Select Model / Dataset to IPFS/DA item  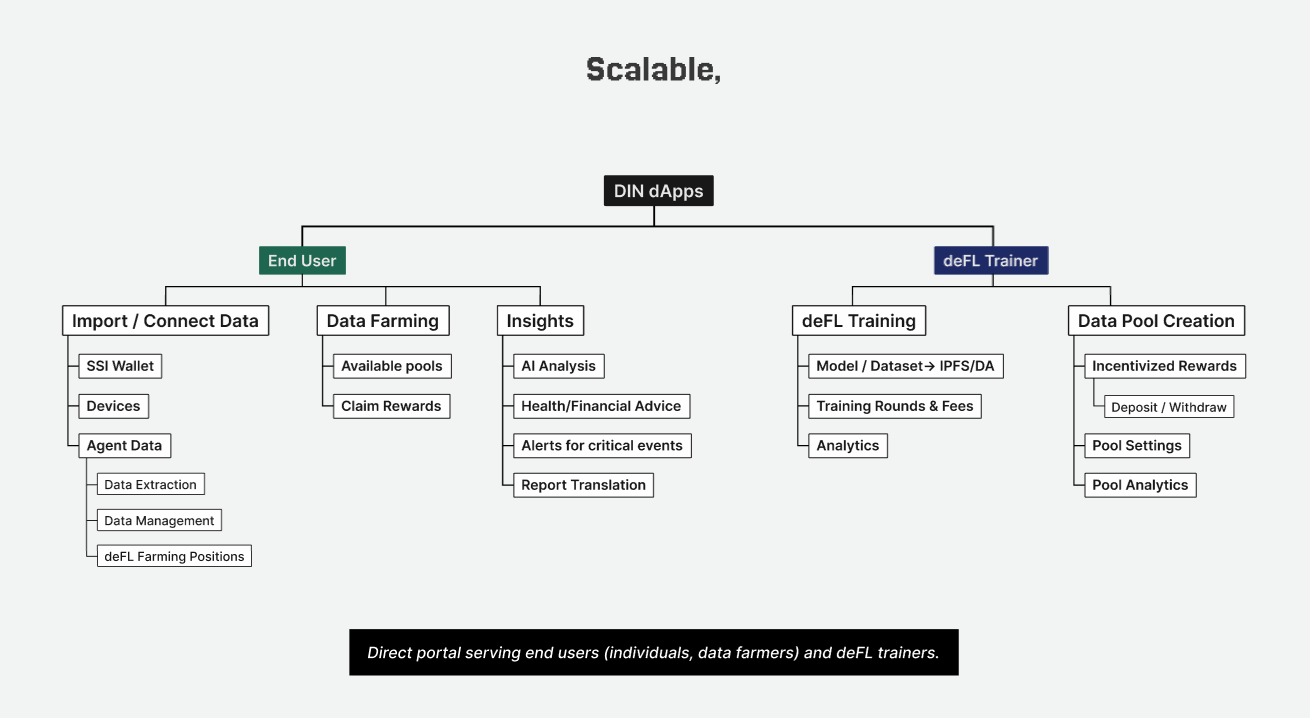click(905, 366)
